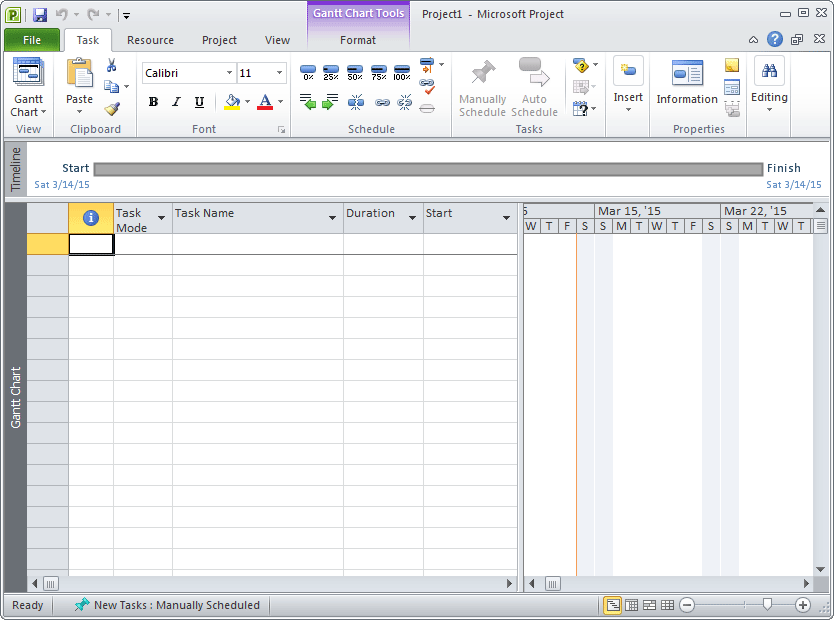Open Font dialog launcher
The height and width of the screenshot is (620, 834).
281,130
